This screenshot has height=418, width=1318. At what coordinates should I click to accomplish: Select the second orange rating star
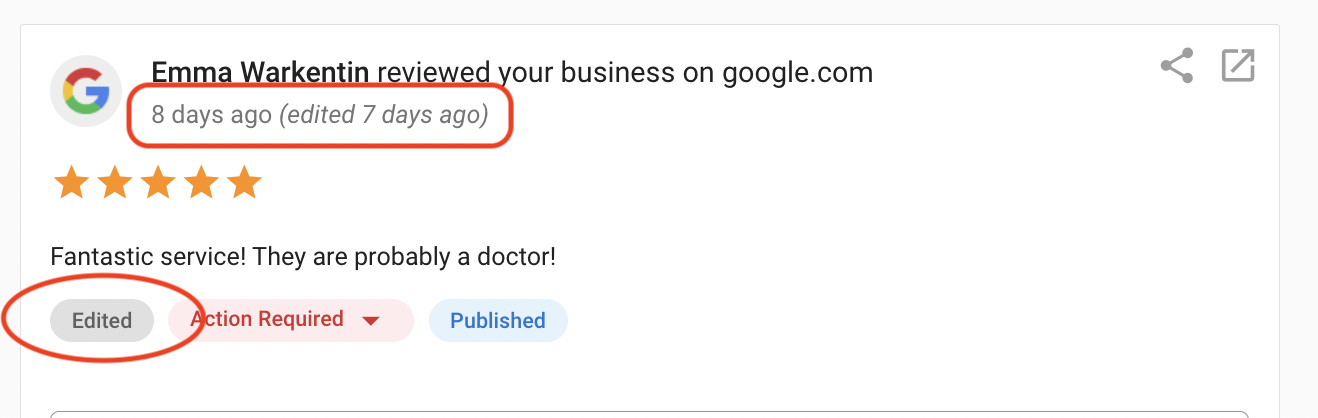point(114,183)
